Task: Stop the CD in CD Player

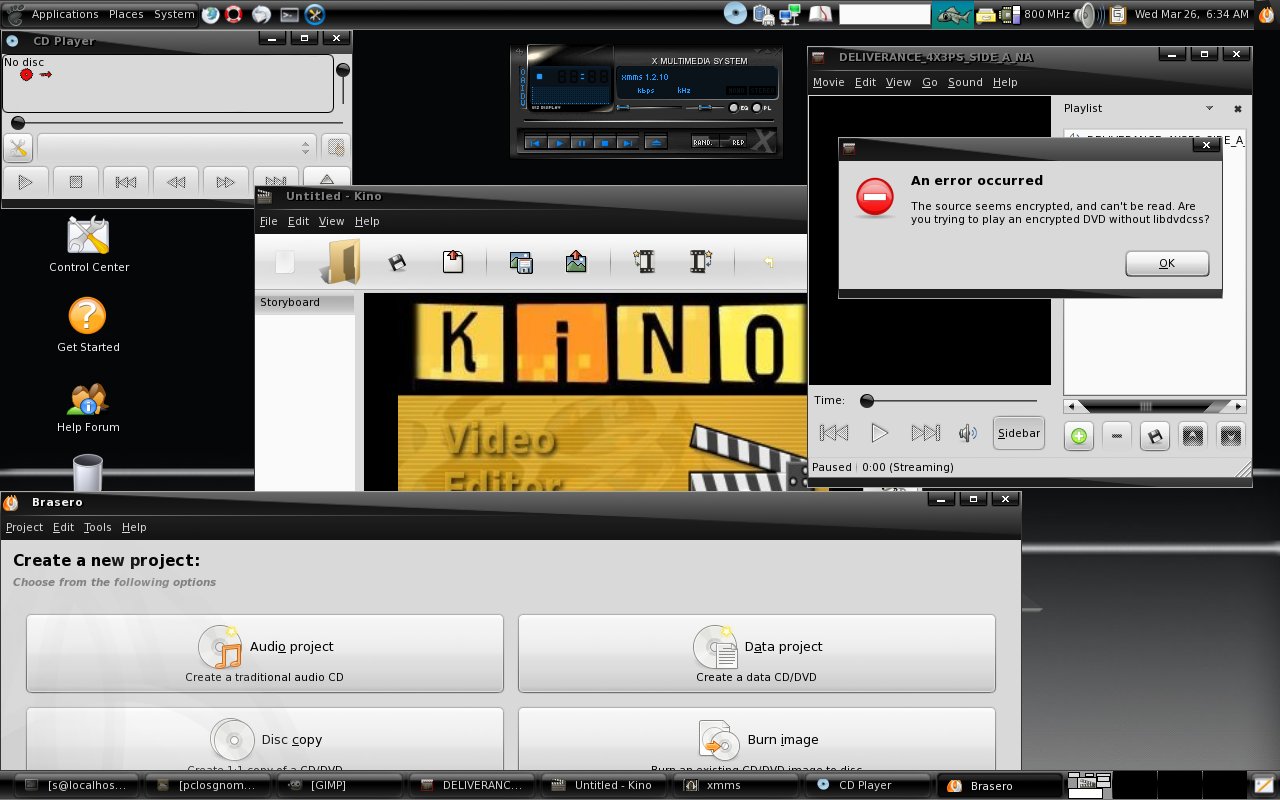Action: [76, 182]
